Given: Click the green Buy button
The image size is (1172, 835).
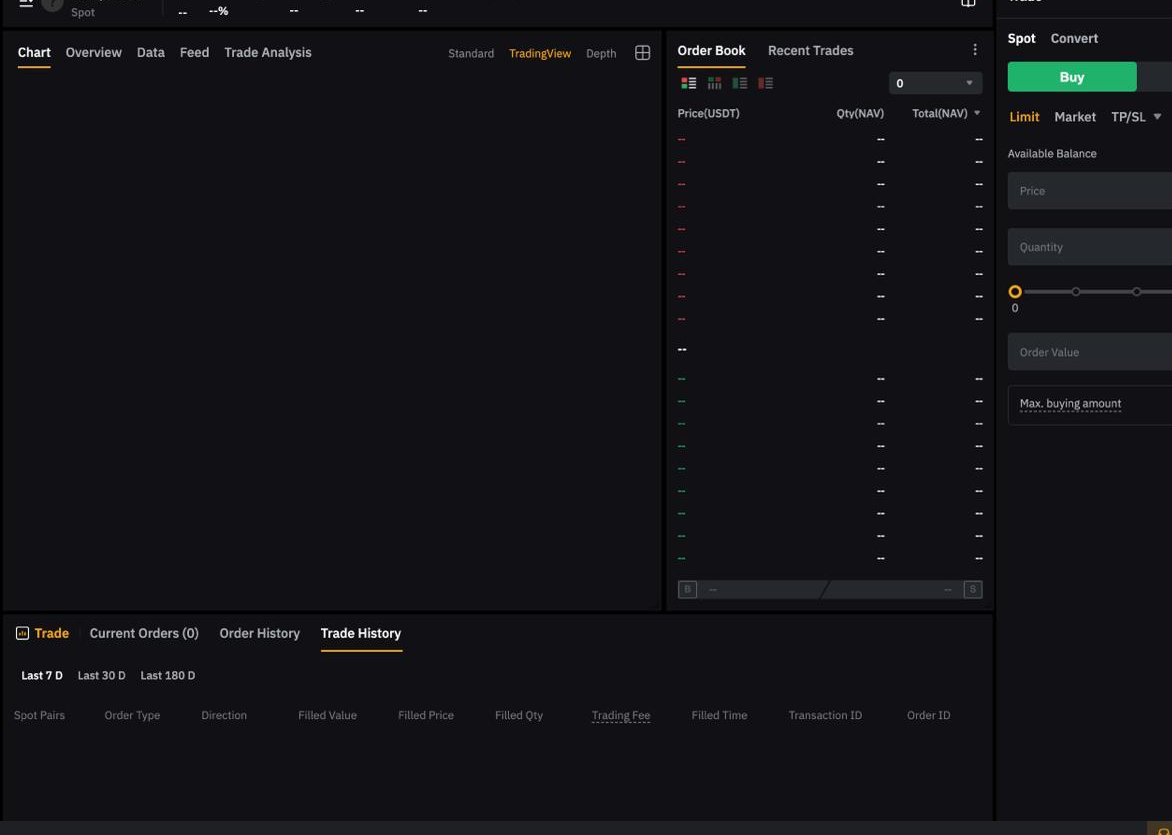Looking at the screenshot, I should tap(1072, 77).
